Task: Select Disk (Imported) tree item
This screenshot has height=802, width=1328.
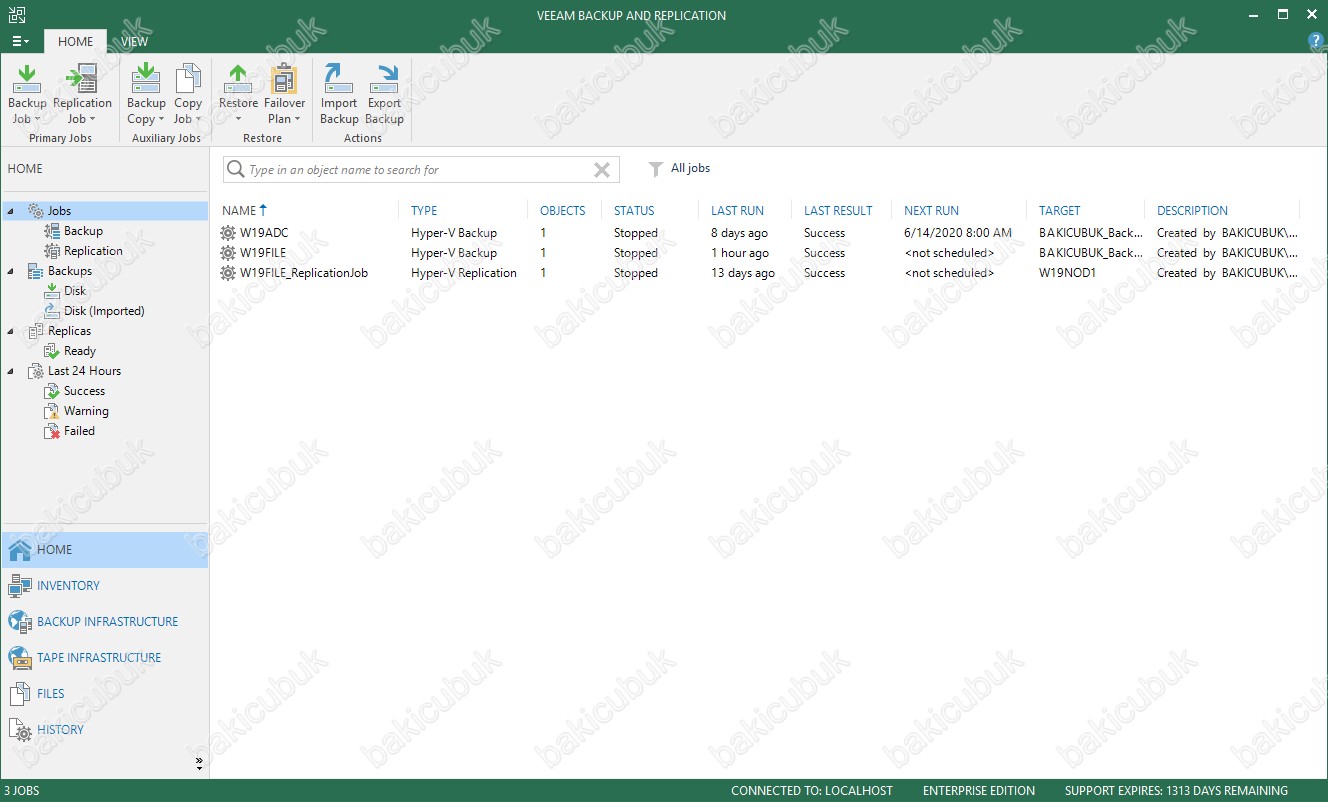Action: (104, 311)
